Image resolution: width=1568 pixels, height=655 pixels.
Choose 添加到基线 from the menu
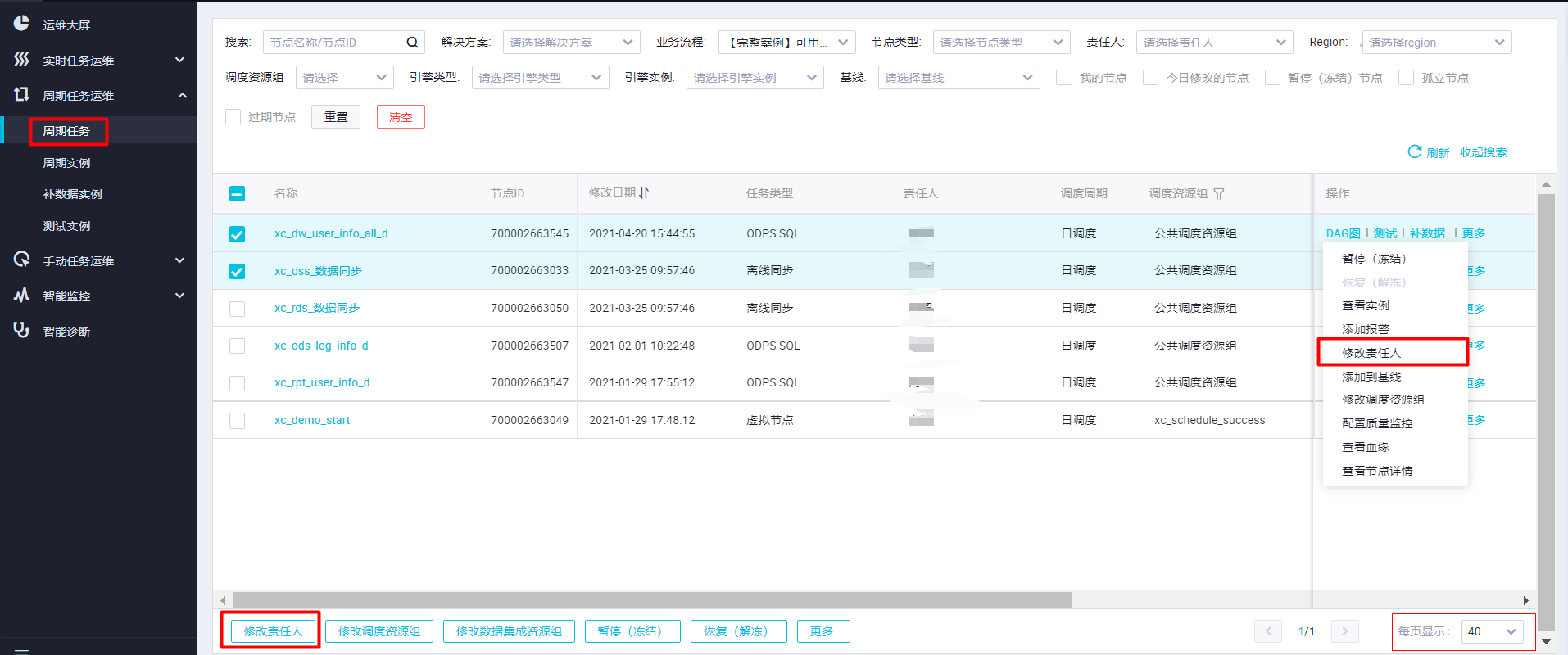tap(1371, 377)
